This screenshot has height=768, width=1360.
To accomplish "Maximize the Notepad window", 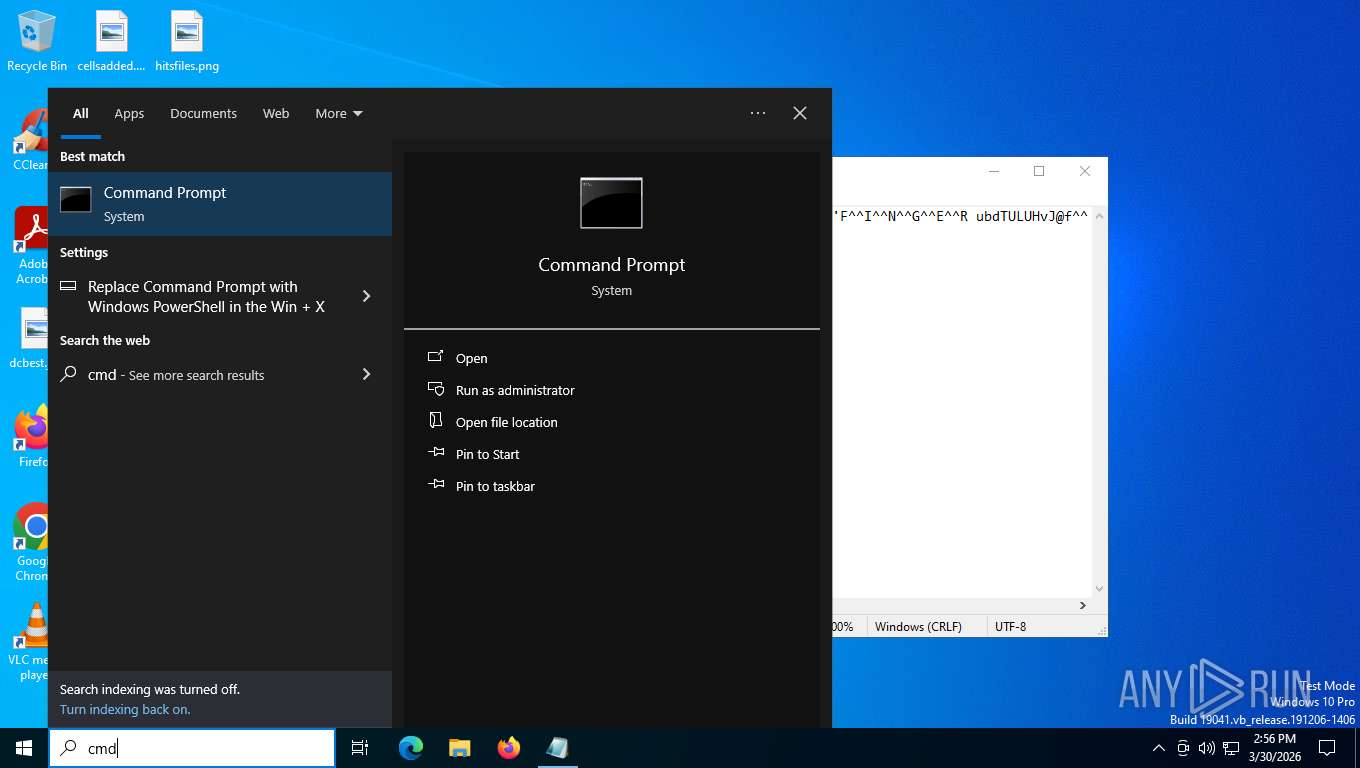I will 1039,171.
